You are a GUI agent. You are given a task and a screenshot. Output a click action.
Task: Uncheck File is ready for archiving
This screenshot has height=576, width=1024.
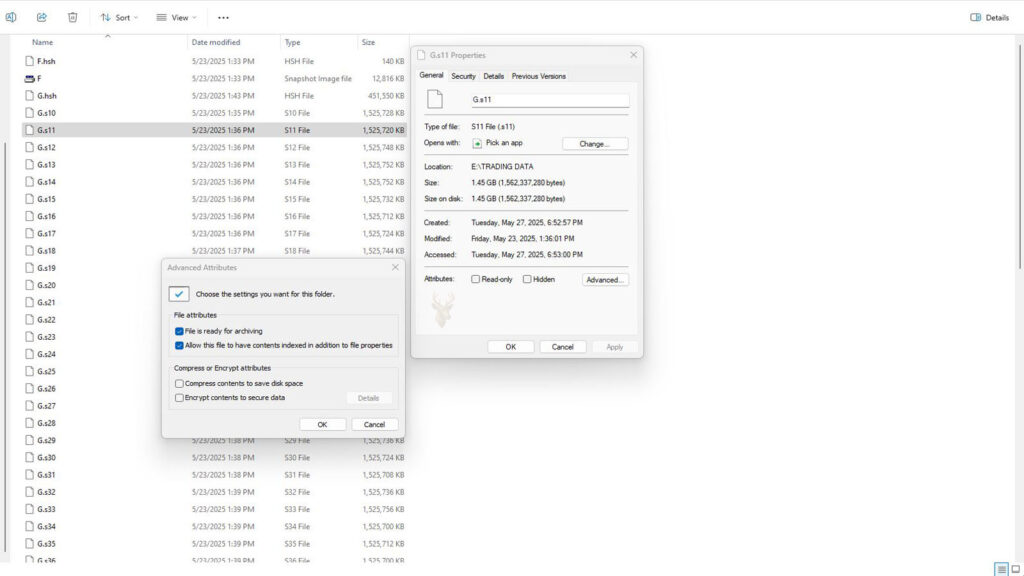click(x=179, y=331)
